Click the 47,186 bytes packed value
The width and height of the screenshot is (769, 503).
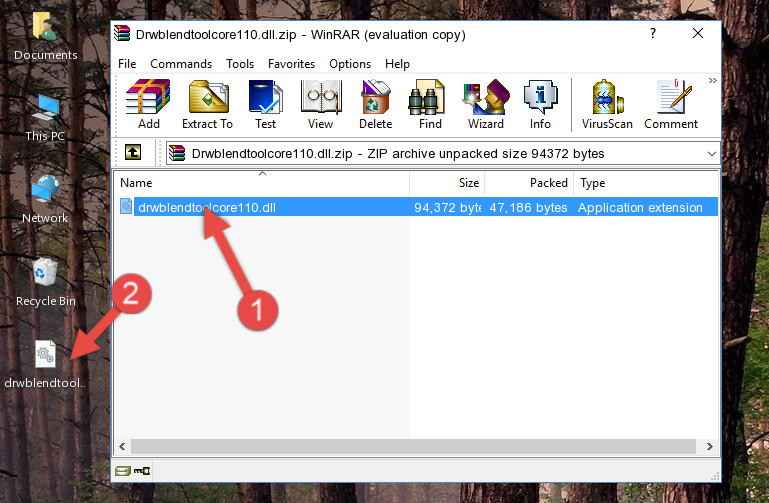click(x=528, y=207)
